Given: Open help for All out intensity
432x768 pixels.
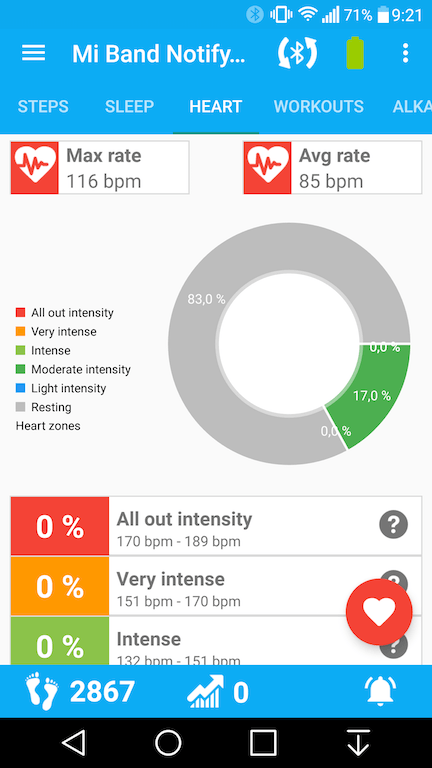Looking at the screenshot, I should pos(393,525).
